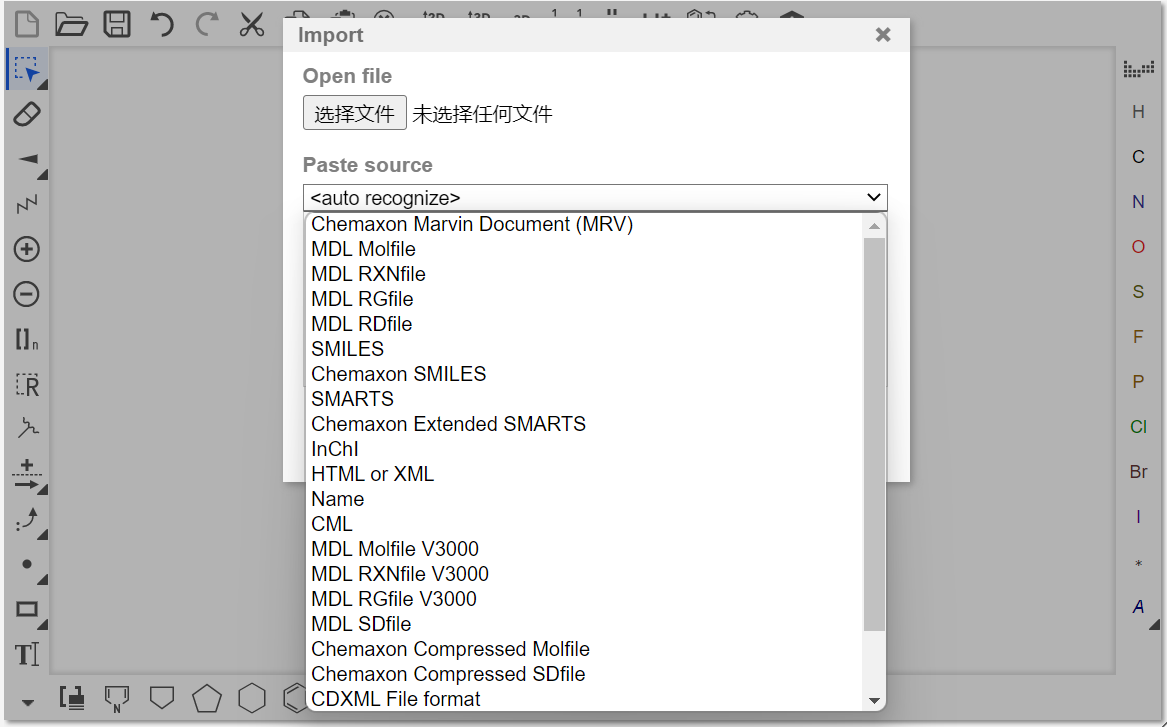Select the asterisk any-atom tool

(1138, 564)
